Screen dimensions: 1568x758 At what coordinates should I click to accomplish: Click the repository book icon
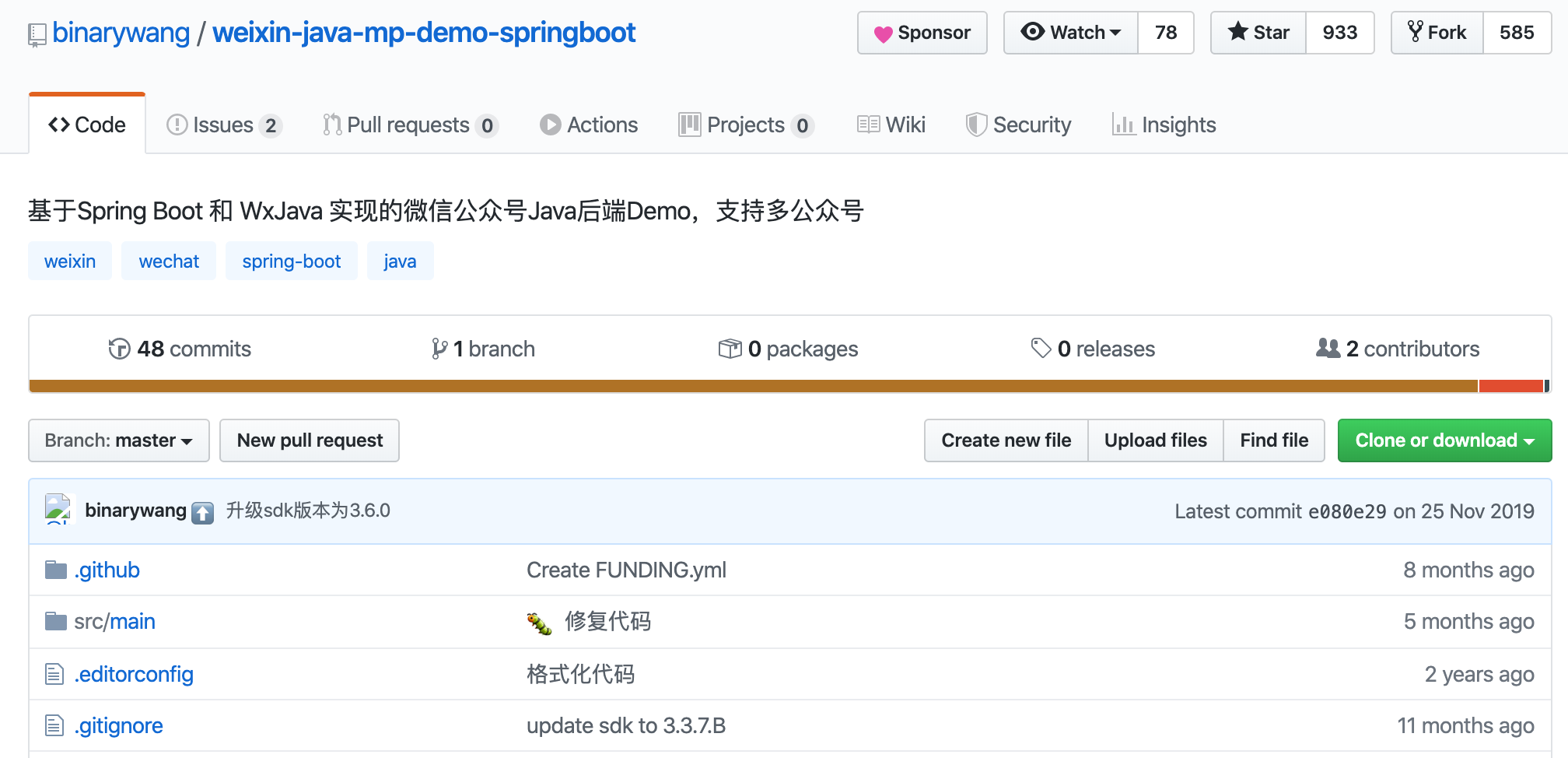[x=37, y=35]
